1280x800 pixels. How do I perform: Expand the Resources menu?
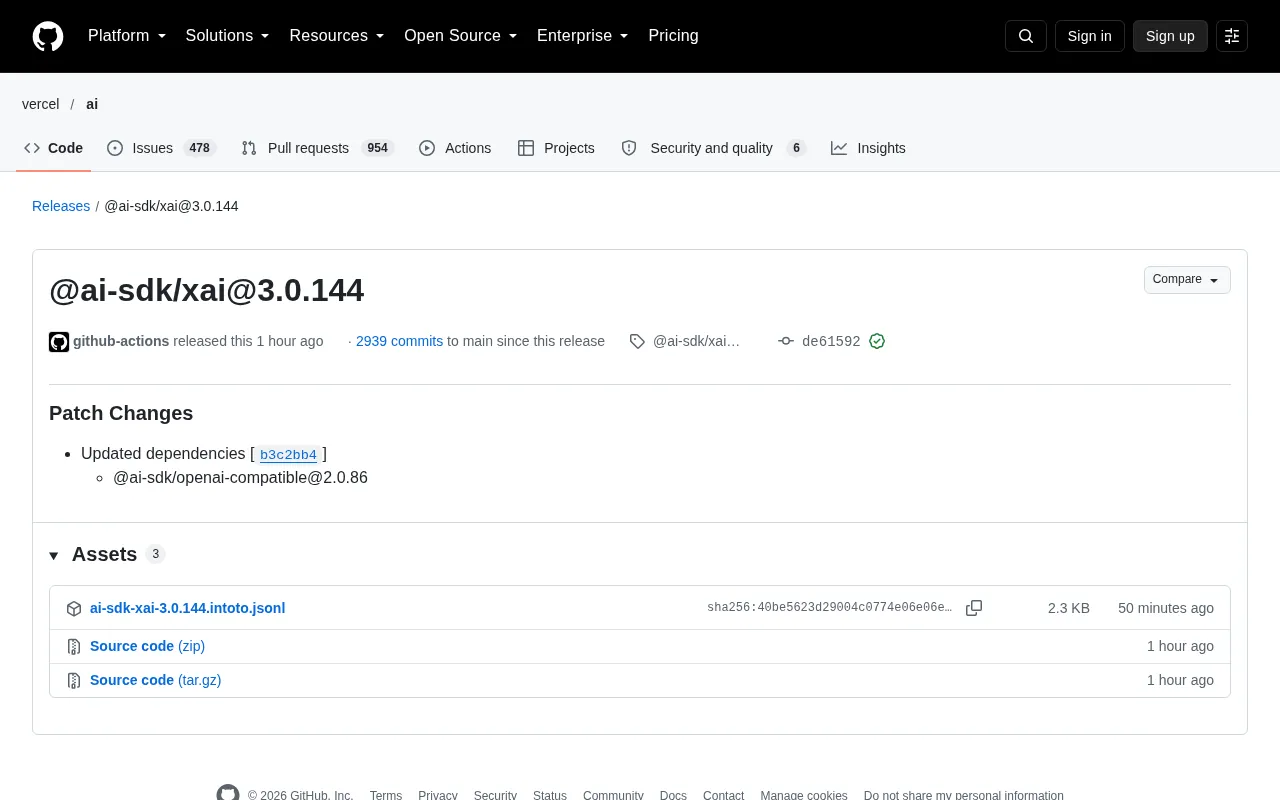point(337,36)
